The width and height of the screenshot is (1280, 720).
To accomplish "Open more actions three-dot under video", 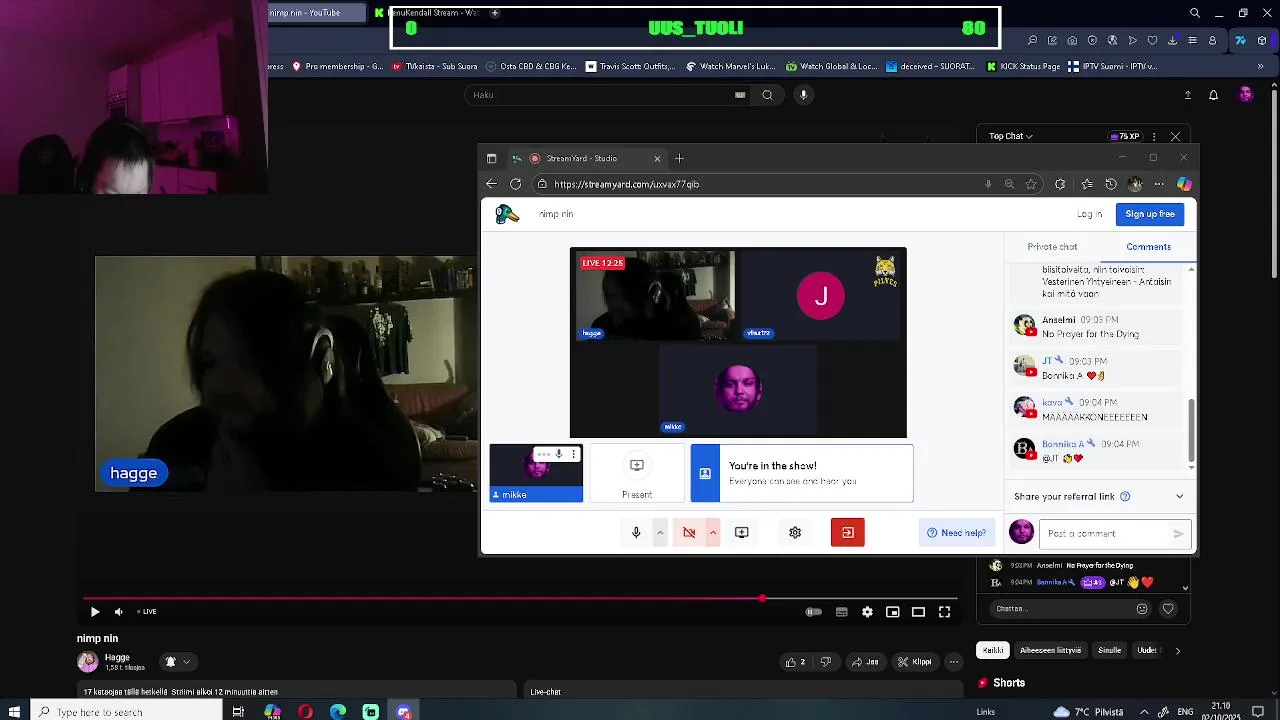I will click(954, 662).
